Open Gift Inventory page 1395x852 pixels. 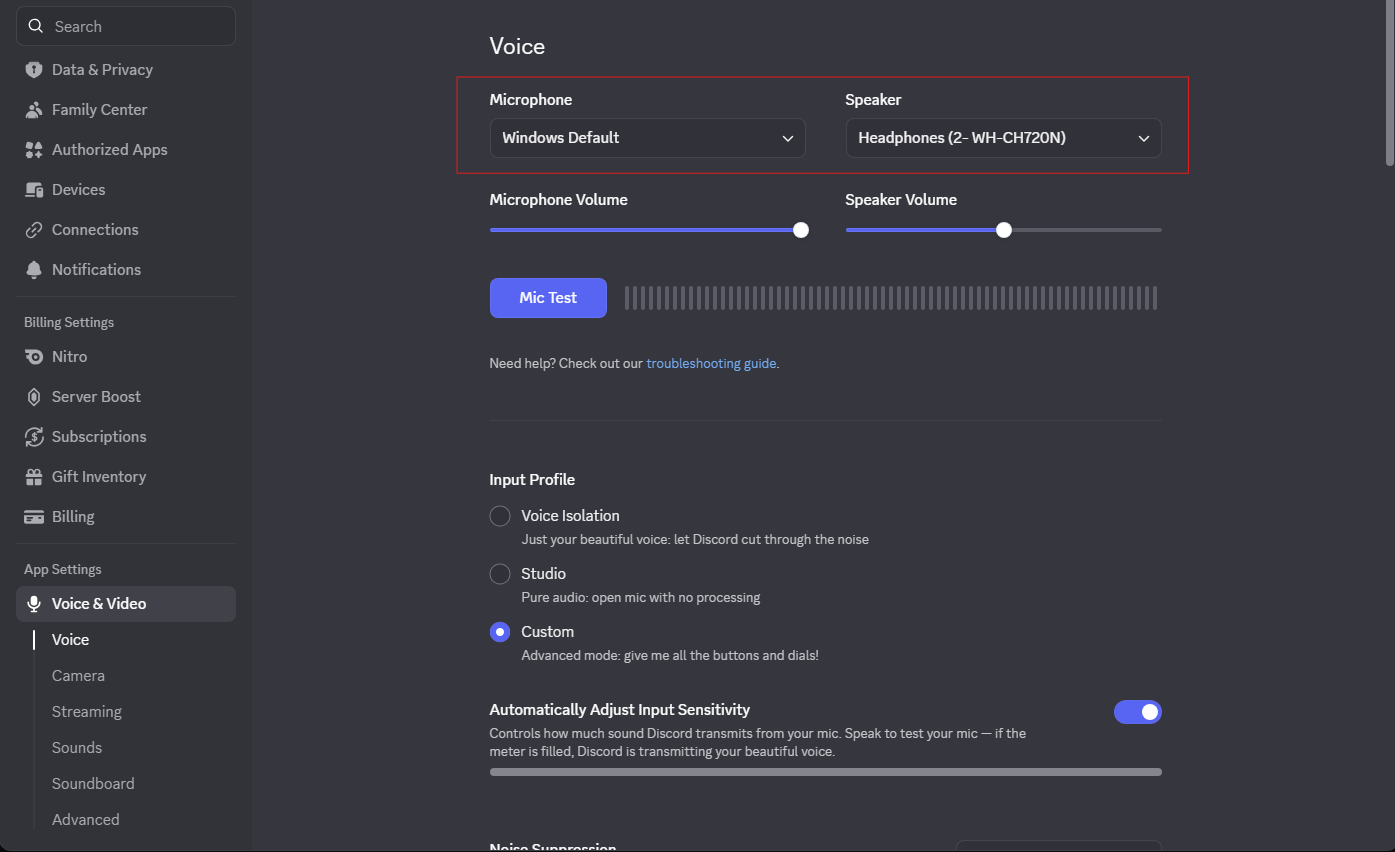tap(126, 477)
